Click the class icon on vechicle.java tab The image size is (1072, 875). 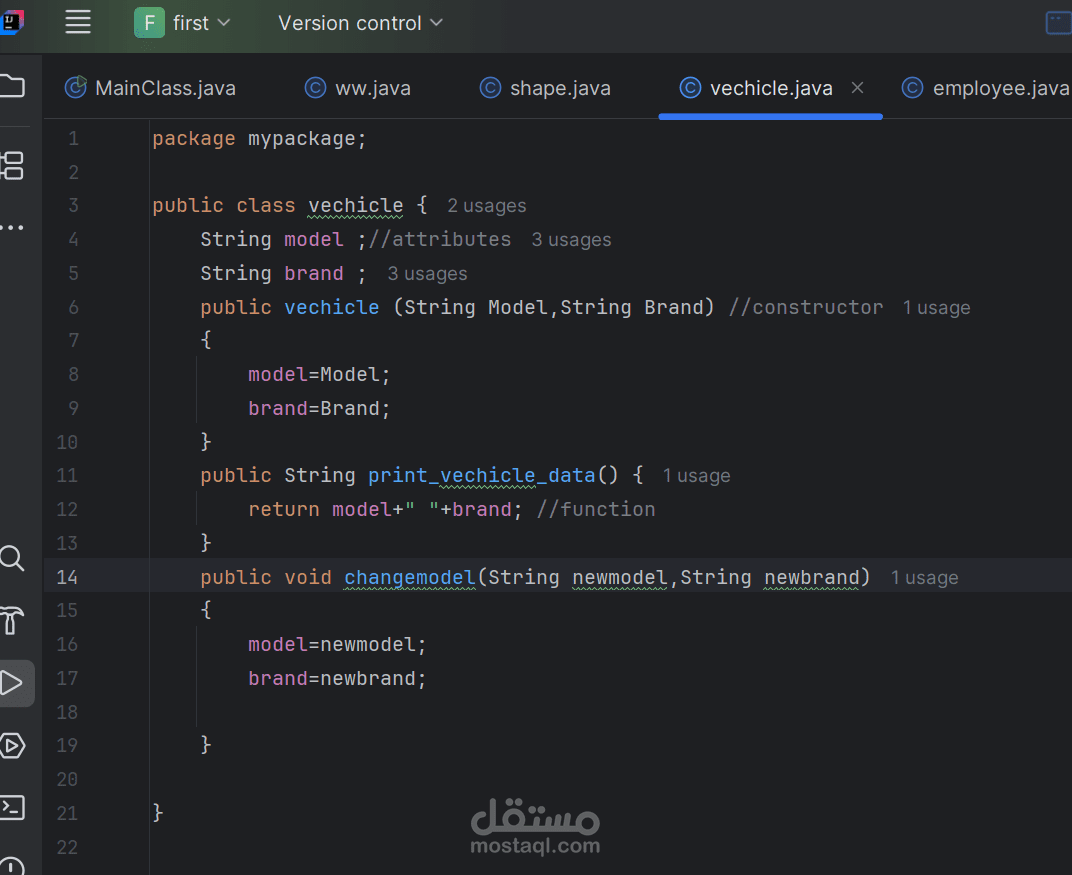(x=690, y=88)
